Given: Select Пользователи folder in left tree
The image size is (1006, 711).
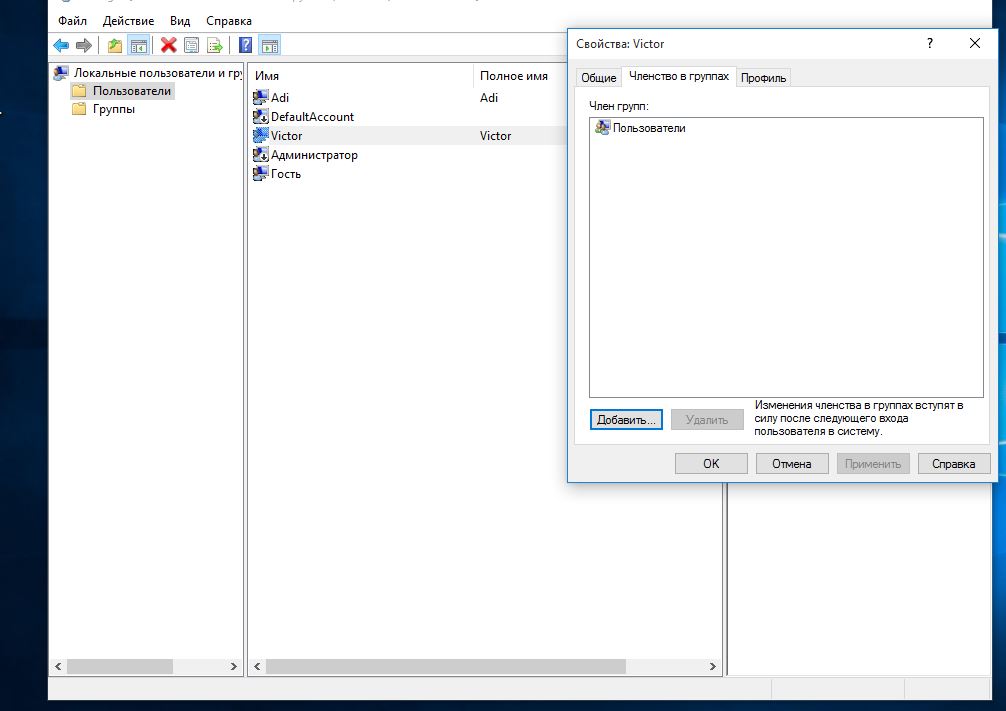Looking at the screenshot, I should click(x=131, y=91).
